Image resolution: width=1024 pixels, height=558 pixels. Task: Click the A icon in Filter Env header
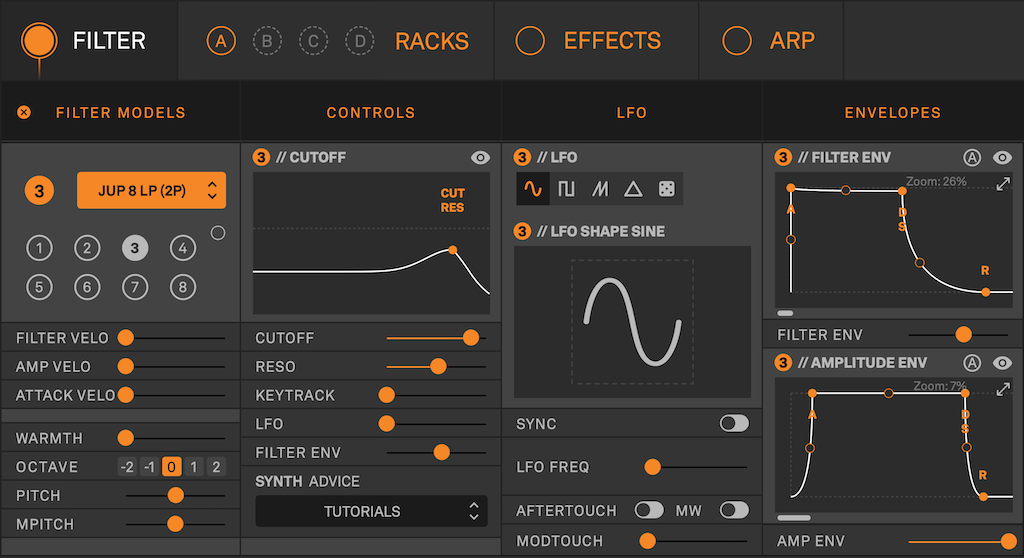[x=972, y=157]
